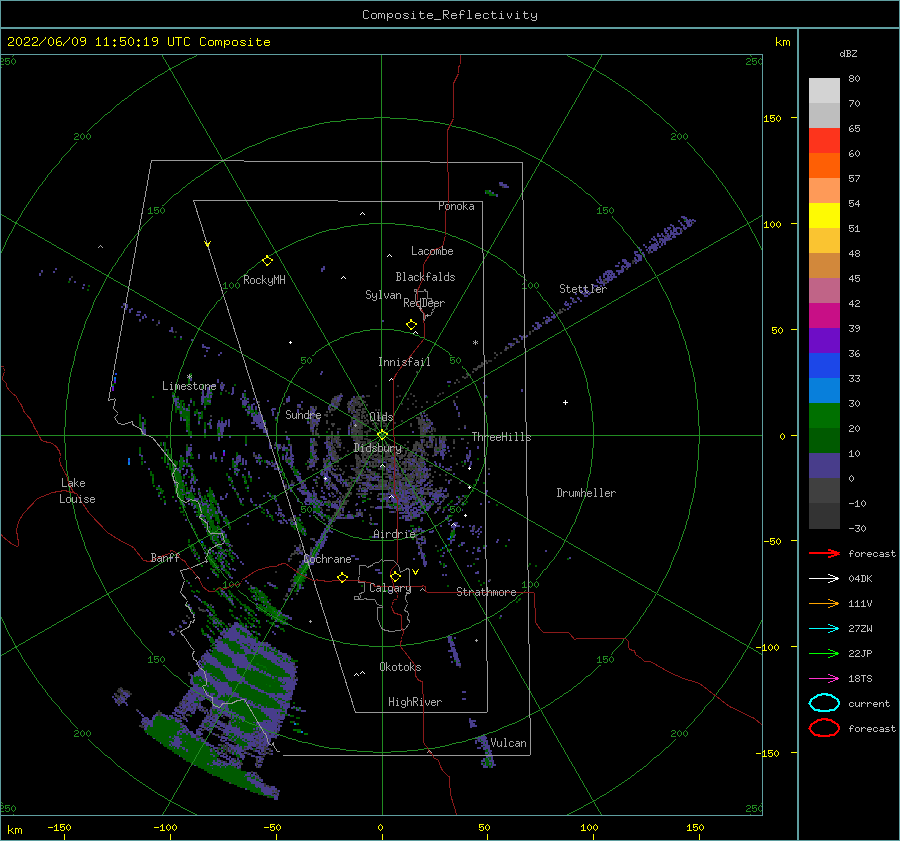Click the yellow swatch between 54 and 51 dBZ

824,215
